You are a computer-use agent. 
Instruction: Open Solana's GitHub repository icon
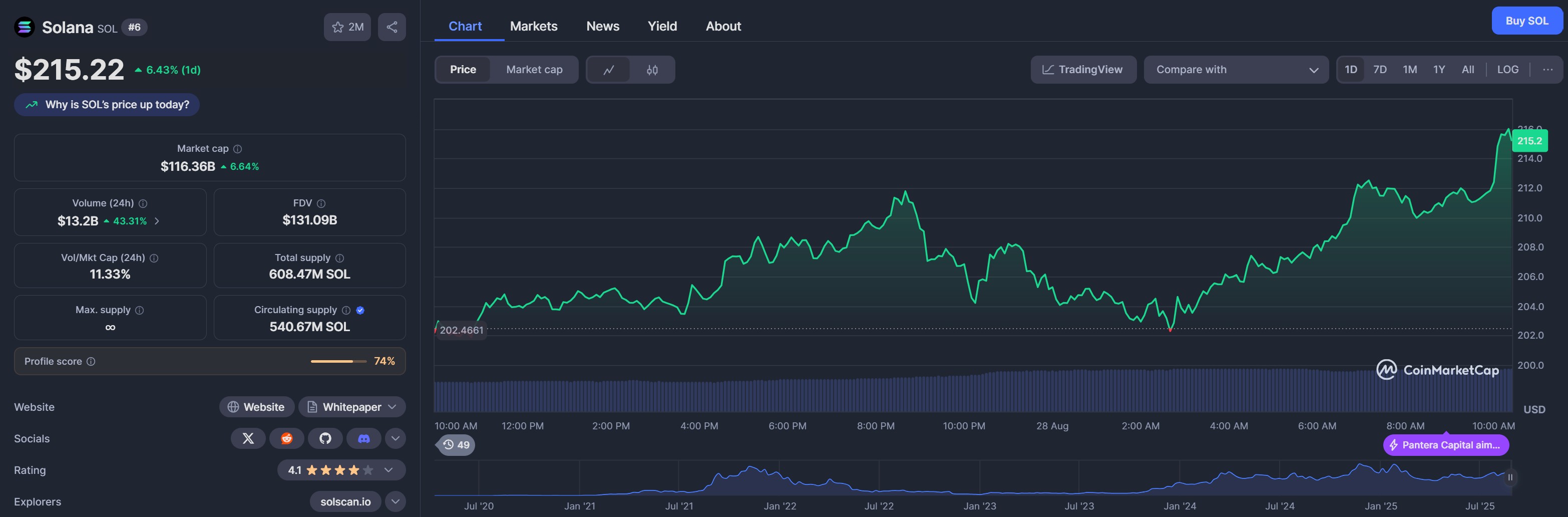click(x=325, y=438)
